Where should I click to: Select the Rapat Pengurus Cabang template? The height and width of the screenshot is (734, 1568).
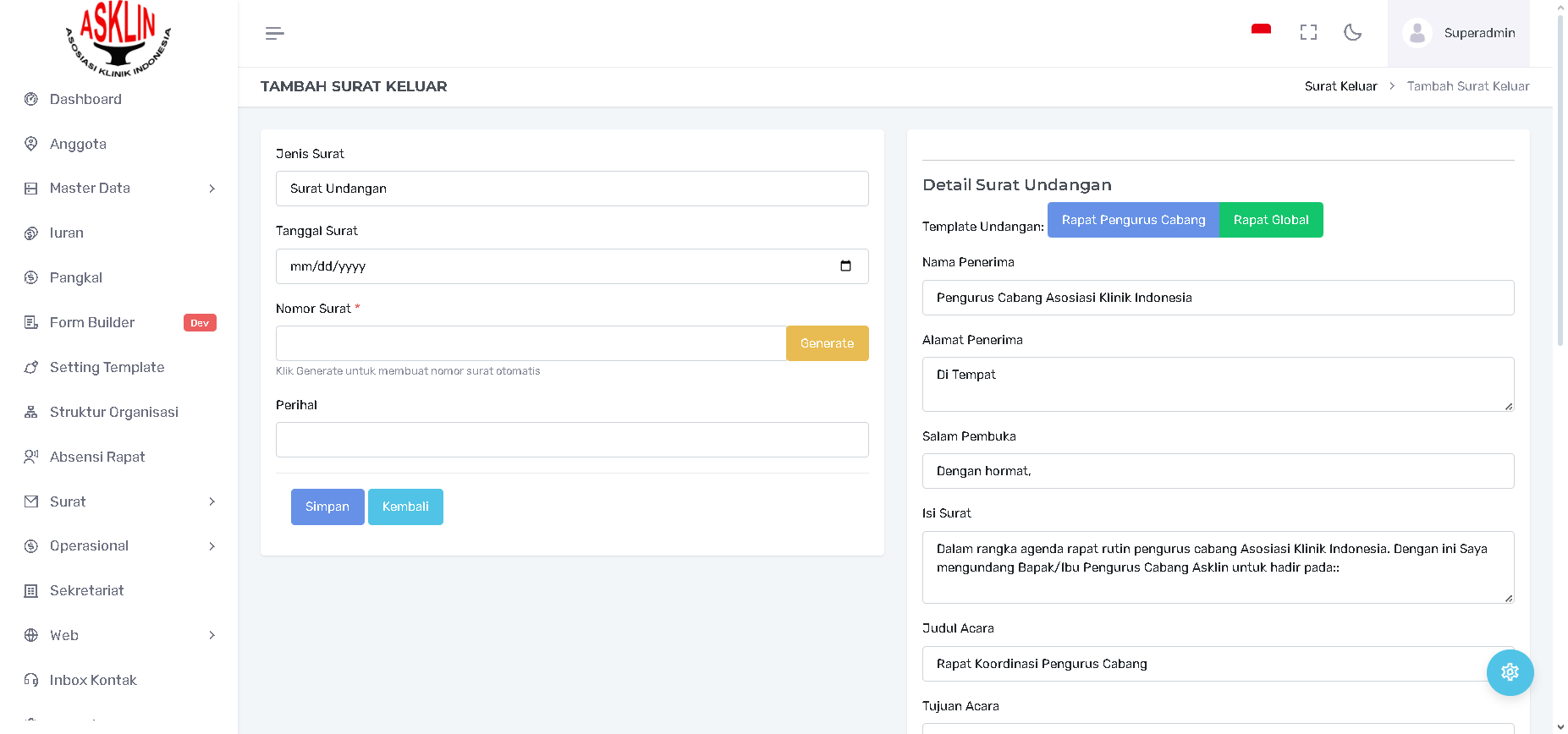[x=1133, y=220]
